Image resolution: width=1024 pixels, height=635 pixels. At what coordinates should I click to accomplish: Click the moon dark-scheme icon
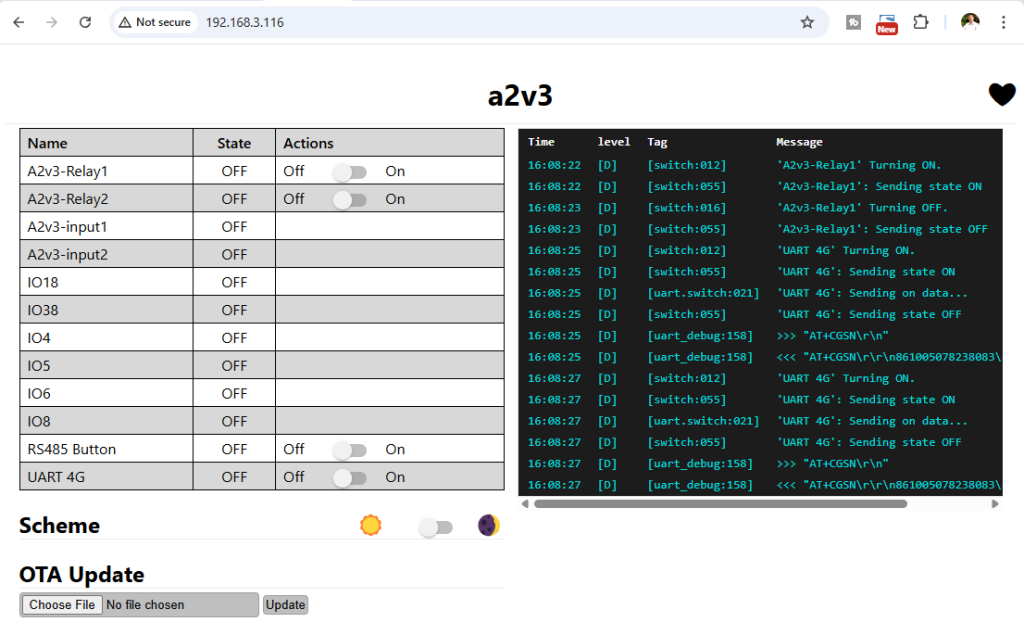click(488, 525)
